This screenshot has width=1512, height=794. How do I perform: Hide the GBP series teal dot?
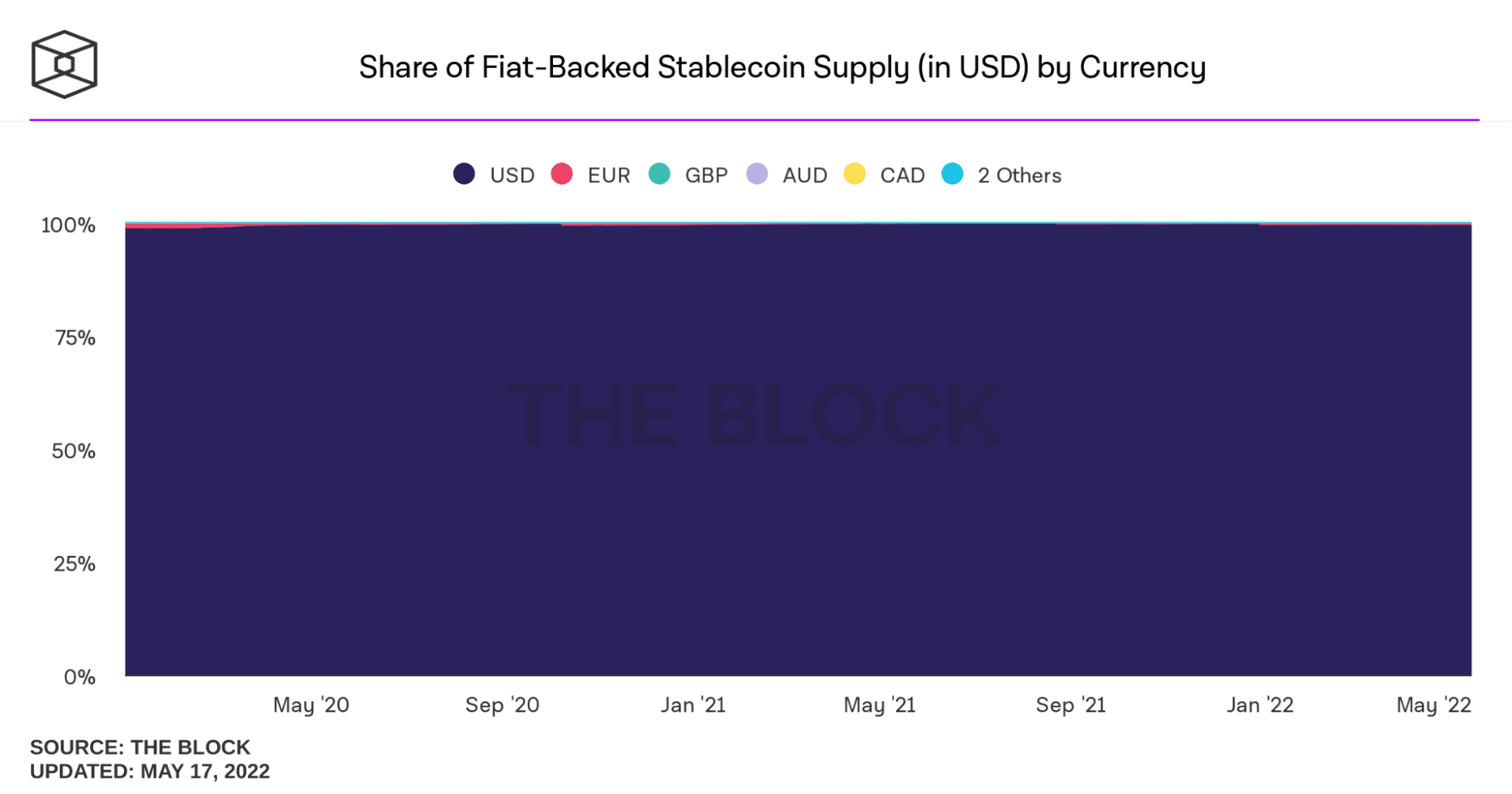(659, 174)
